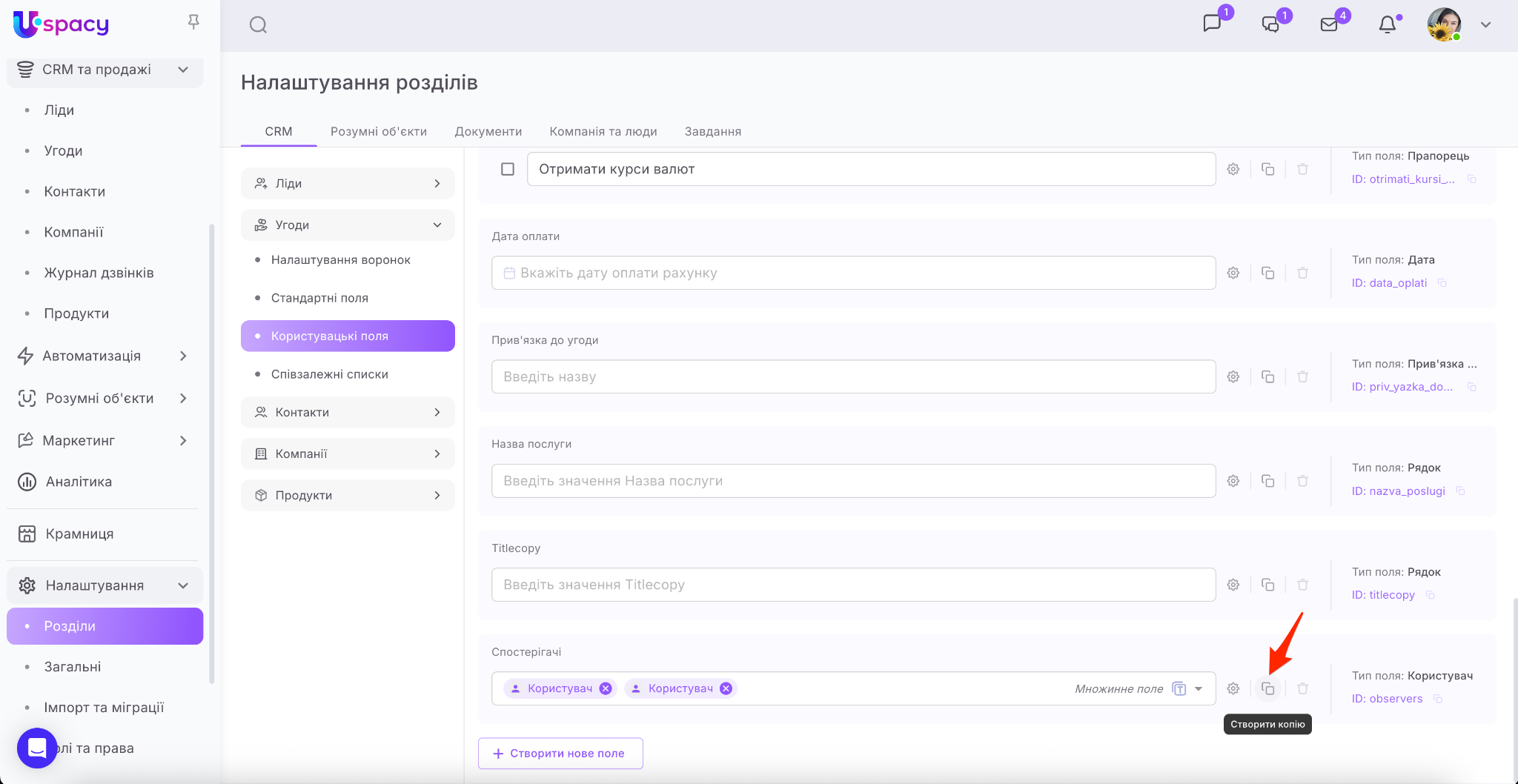Viewport: 1518px width, 784px height.
Task: Open the notifications bell
Action: click(1387, 25)
